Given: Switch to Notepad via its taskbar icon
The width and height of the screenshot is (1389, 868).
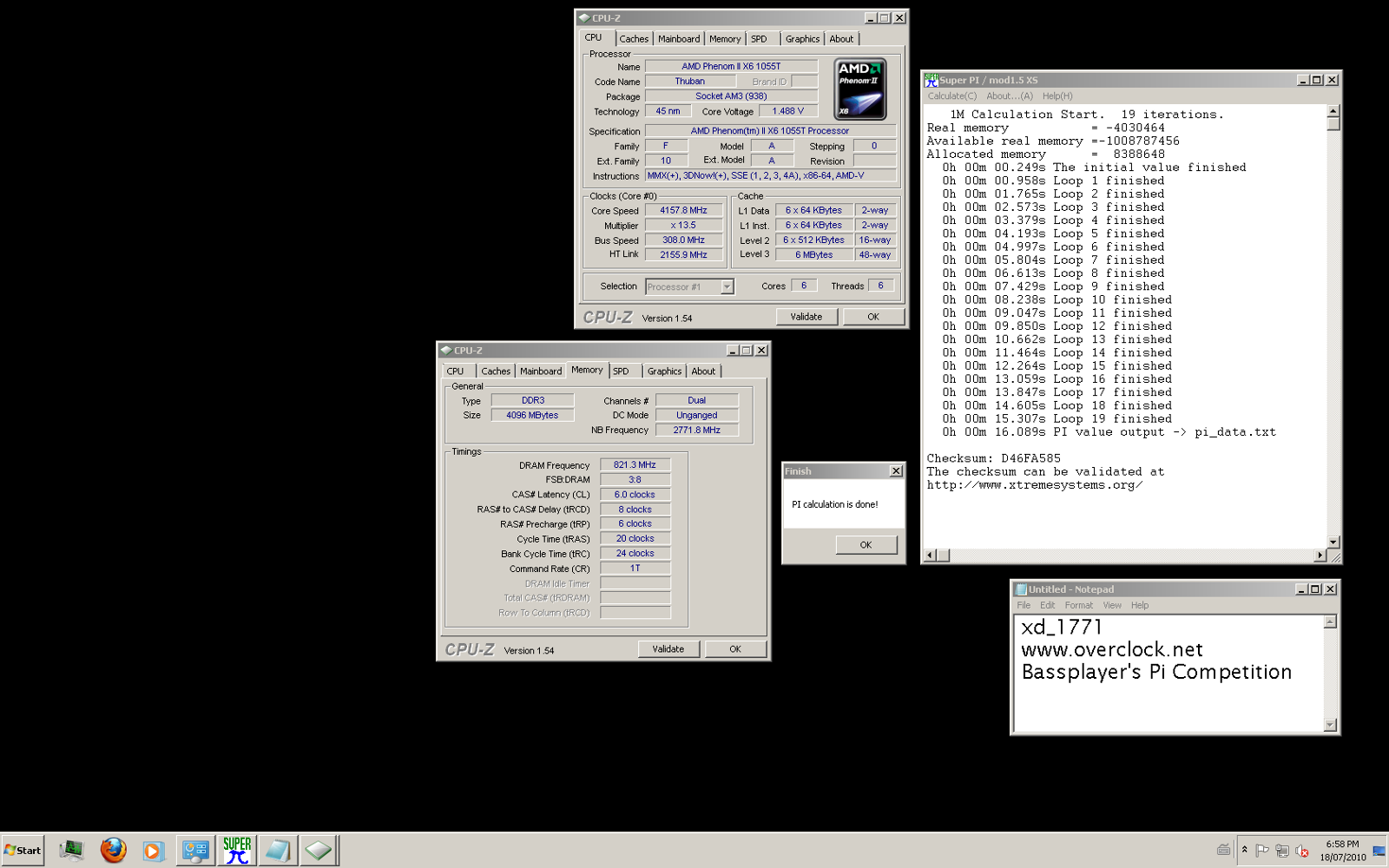Looking at the screenshot, I should (278, 851).
